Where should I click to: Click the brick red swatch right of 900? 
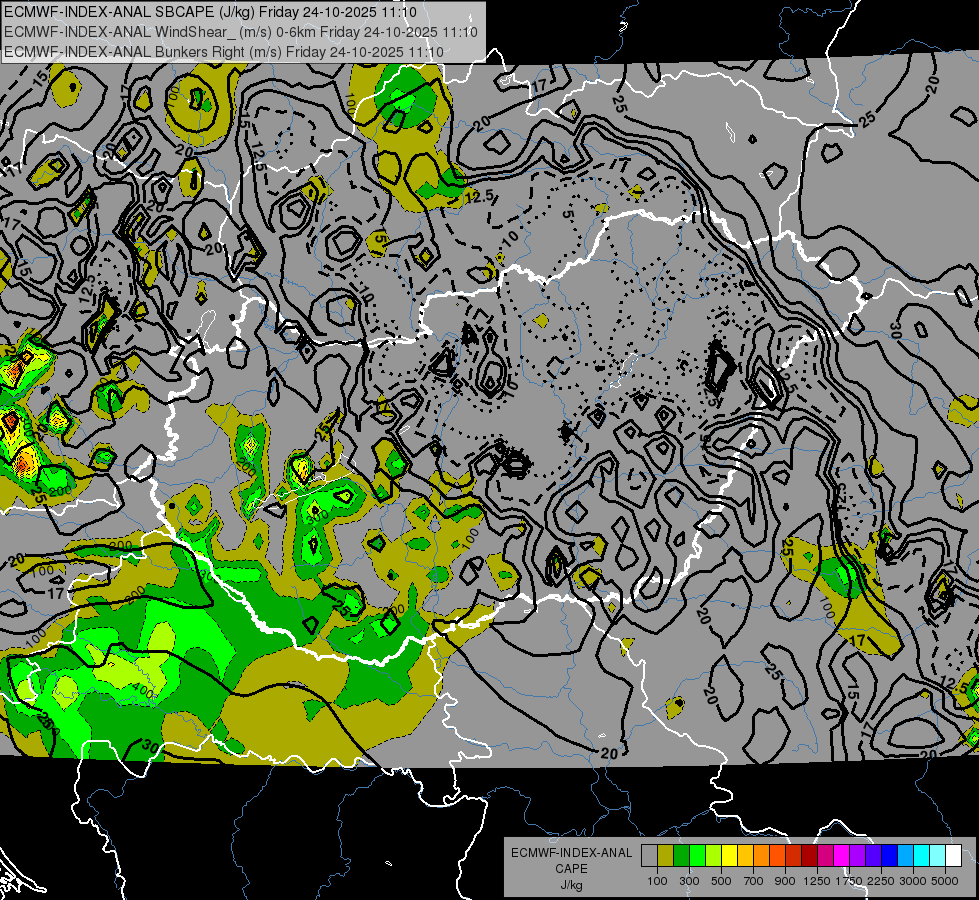(x=793, y=856)
